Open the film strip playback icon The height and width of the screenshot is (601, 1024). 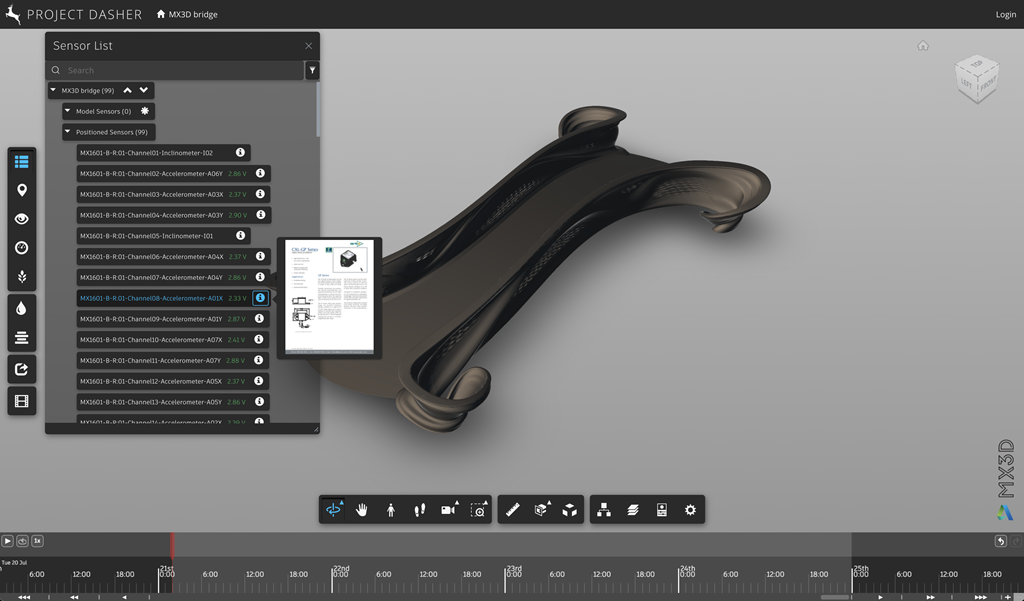[22, 401]
